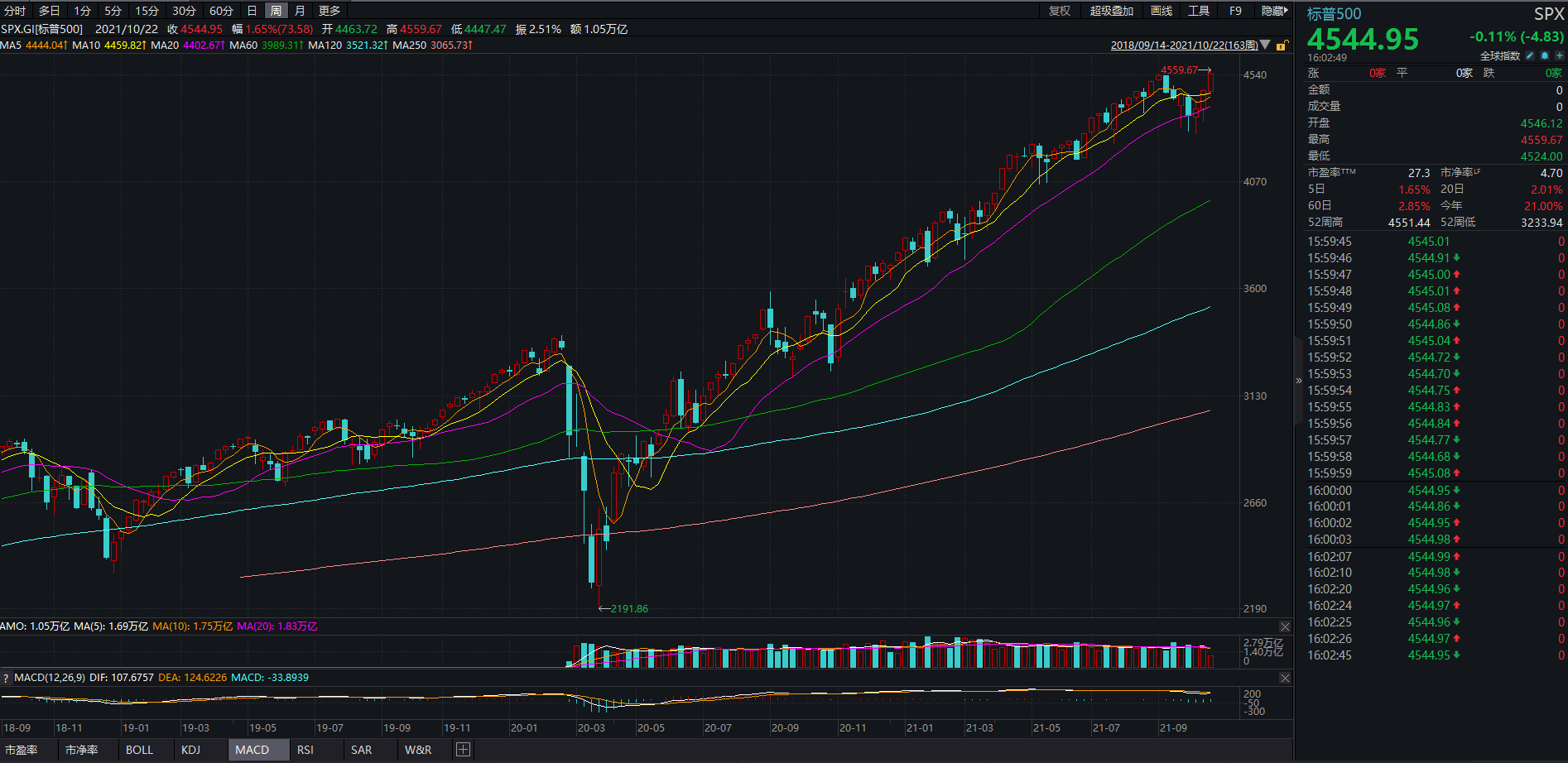1568x763 pixels.
Task: Open the 画线 drawing tools
Action: pyautogui.click(x=1162, y=11)
